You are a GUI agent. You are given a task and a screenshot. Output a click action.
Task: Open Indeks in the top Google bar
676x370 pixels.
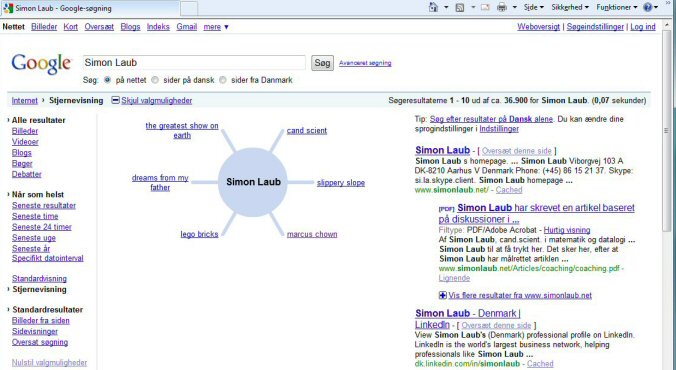pos(158,27)
